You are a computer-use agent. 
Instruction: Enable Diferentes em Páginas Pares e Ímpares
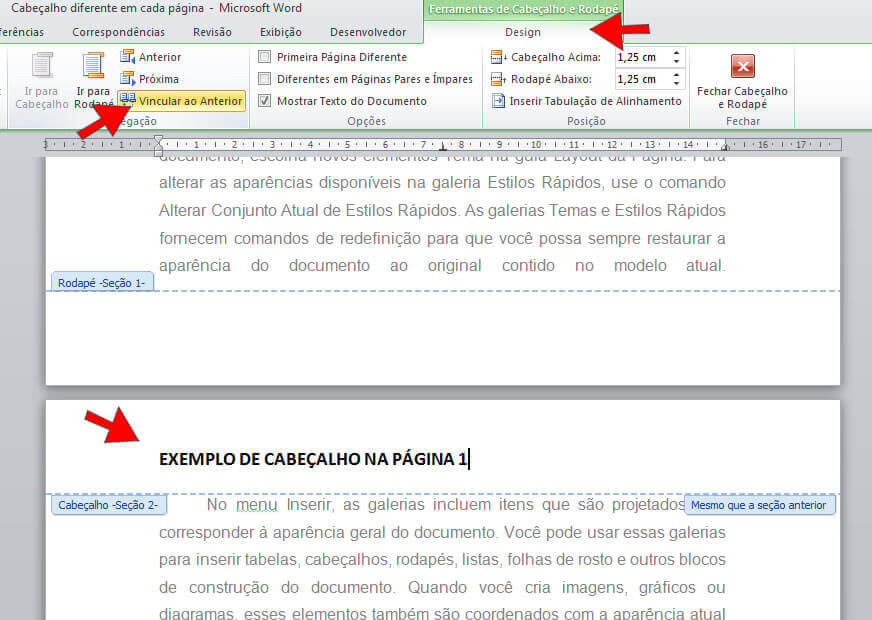pyautogui.click(x=265, y=79)
